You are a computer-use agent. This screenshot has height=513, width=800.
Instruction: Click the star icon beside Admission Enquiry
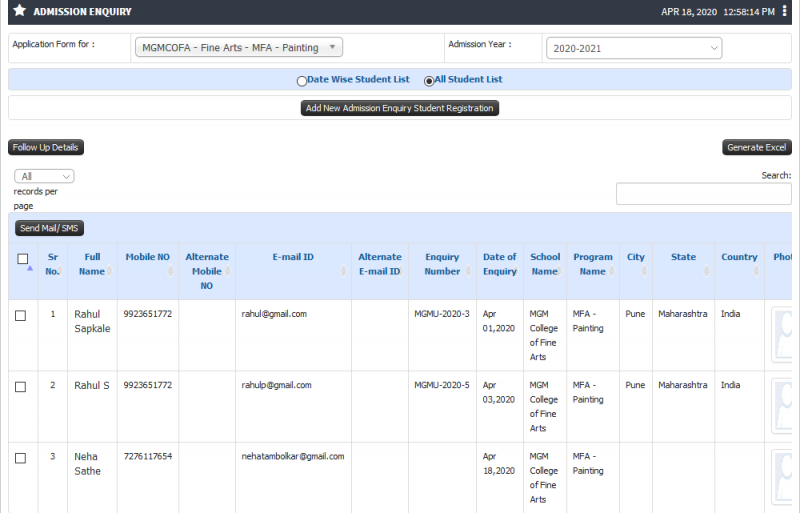click(19, 11)
